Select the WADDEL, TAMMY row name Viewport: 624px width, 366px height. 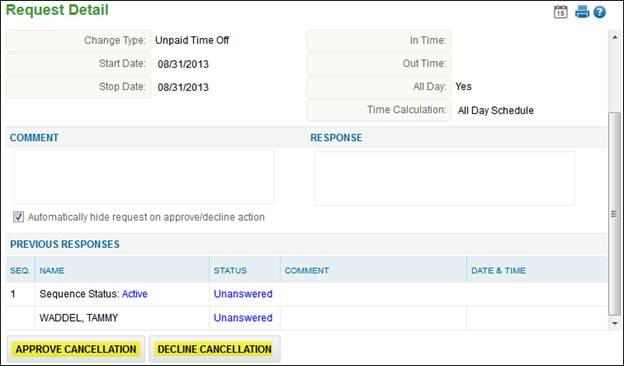[x=79, y=318]
